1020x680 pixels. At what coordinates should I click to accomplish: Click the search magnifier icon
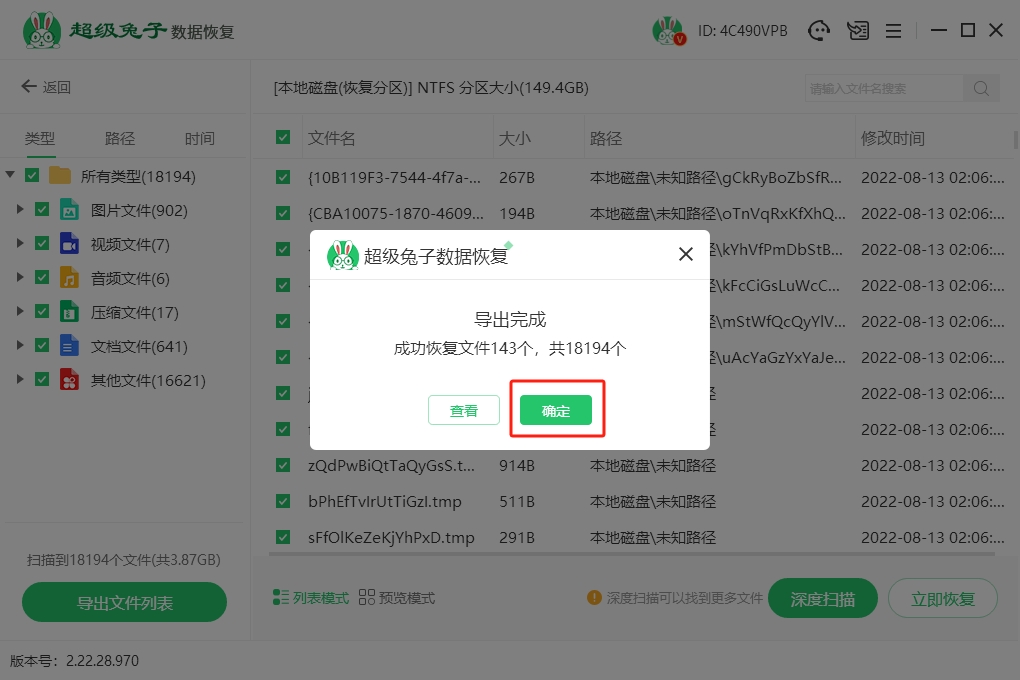click(981, 88)
